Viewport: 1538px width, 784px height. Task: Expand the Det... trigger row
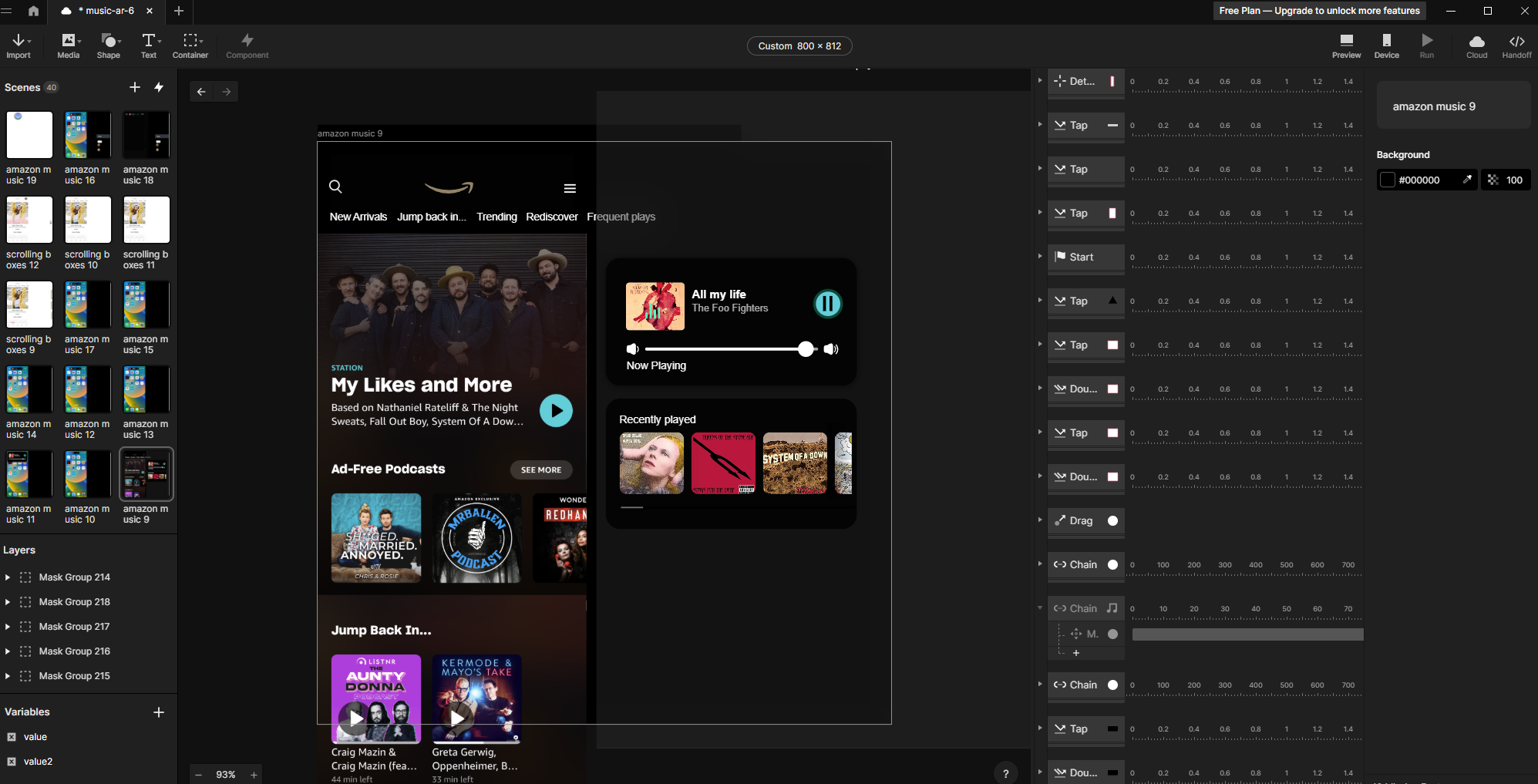(x=1040, y=80)
